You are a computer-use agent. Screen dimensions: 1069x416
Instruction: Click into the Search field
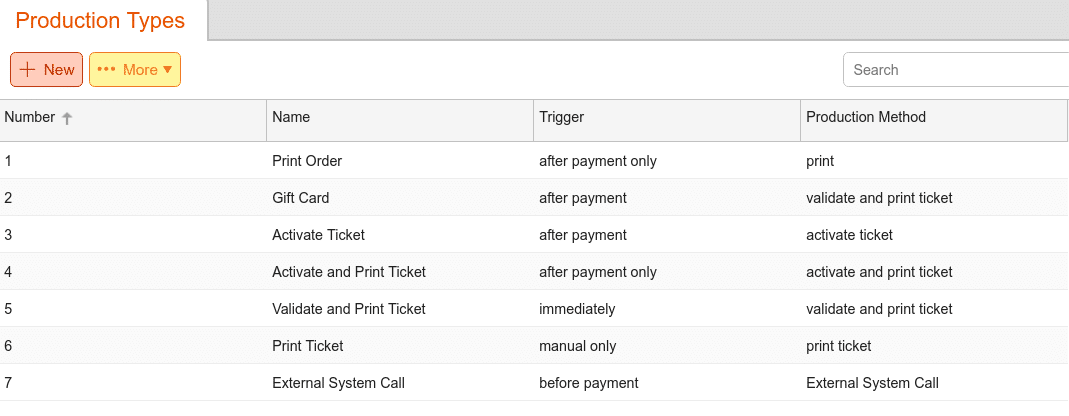pos(956,70)
